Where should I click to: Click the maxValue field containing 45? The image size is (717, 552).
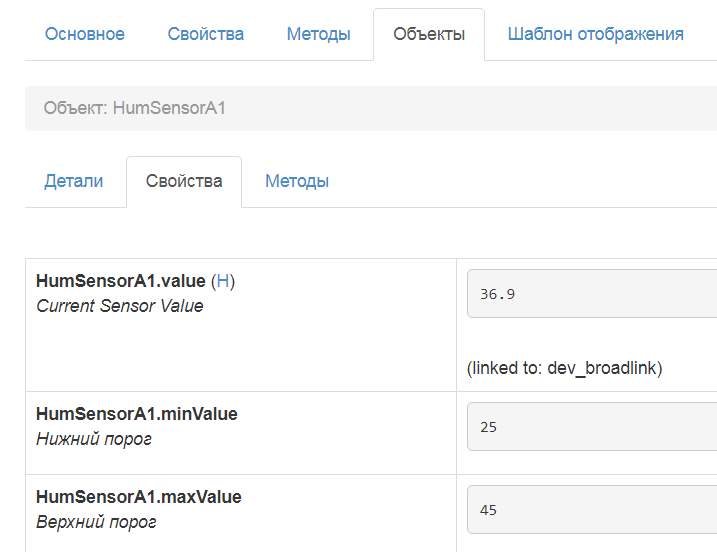click(592, 510)
